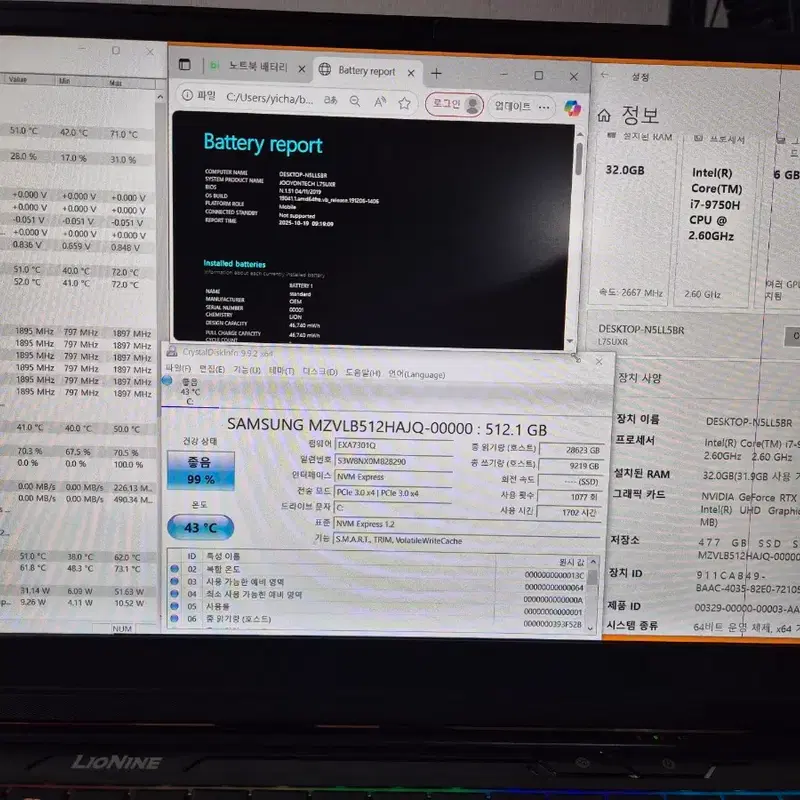This screenshot has width=800, height=800.
Task: Click the file info icon in address bar
Action: pyautogui.click(x=187, y=95)
